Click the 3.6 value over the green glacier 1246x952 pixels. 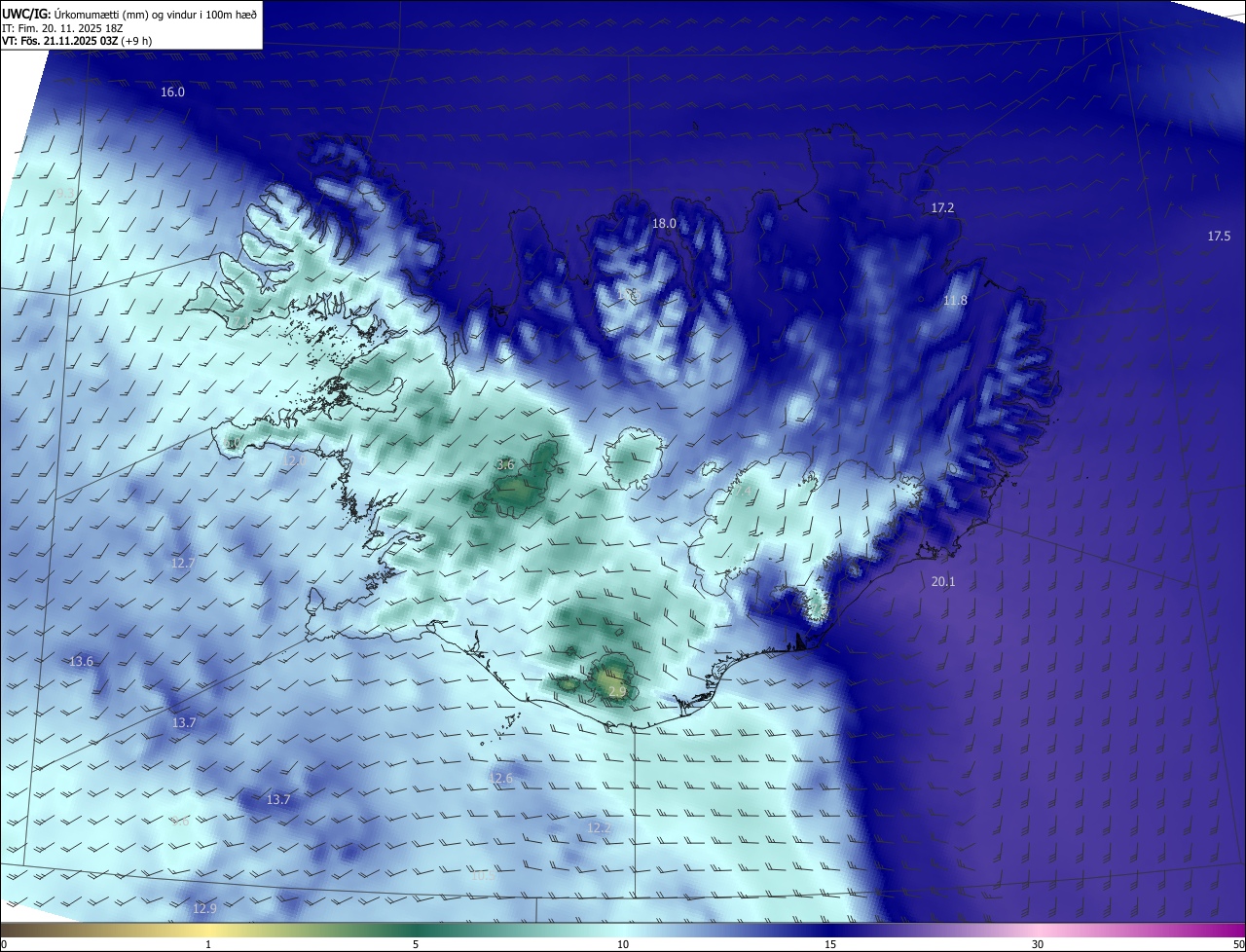pyautogui.click(x=505, y=465)
